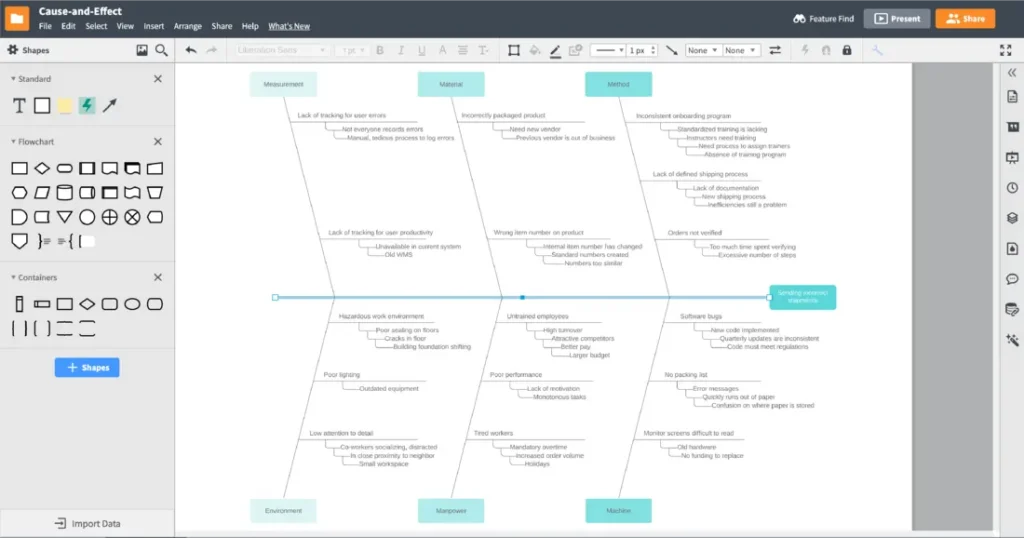Collapse the Flowchart shapes section
This screenshot has height=538, width=1024.
point(157,142)
